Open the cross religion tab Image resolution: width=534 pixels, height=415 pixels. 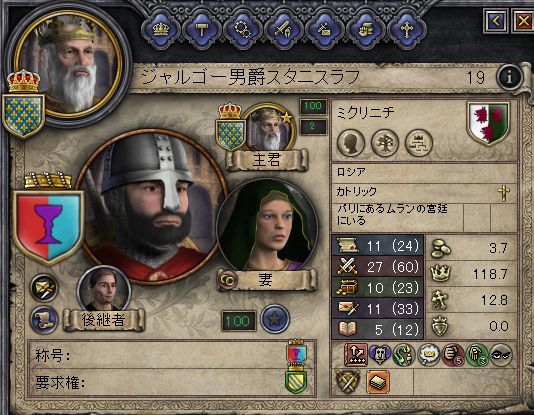[406, 30]
